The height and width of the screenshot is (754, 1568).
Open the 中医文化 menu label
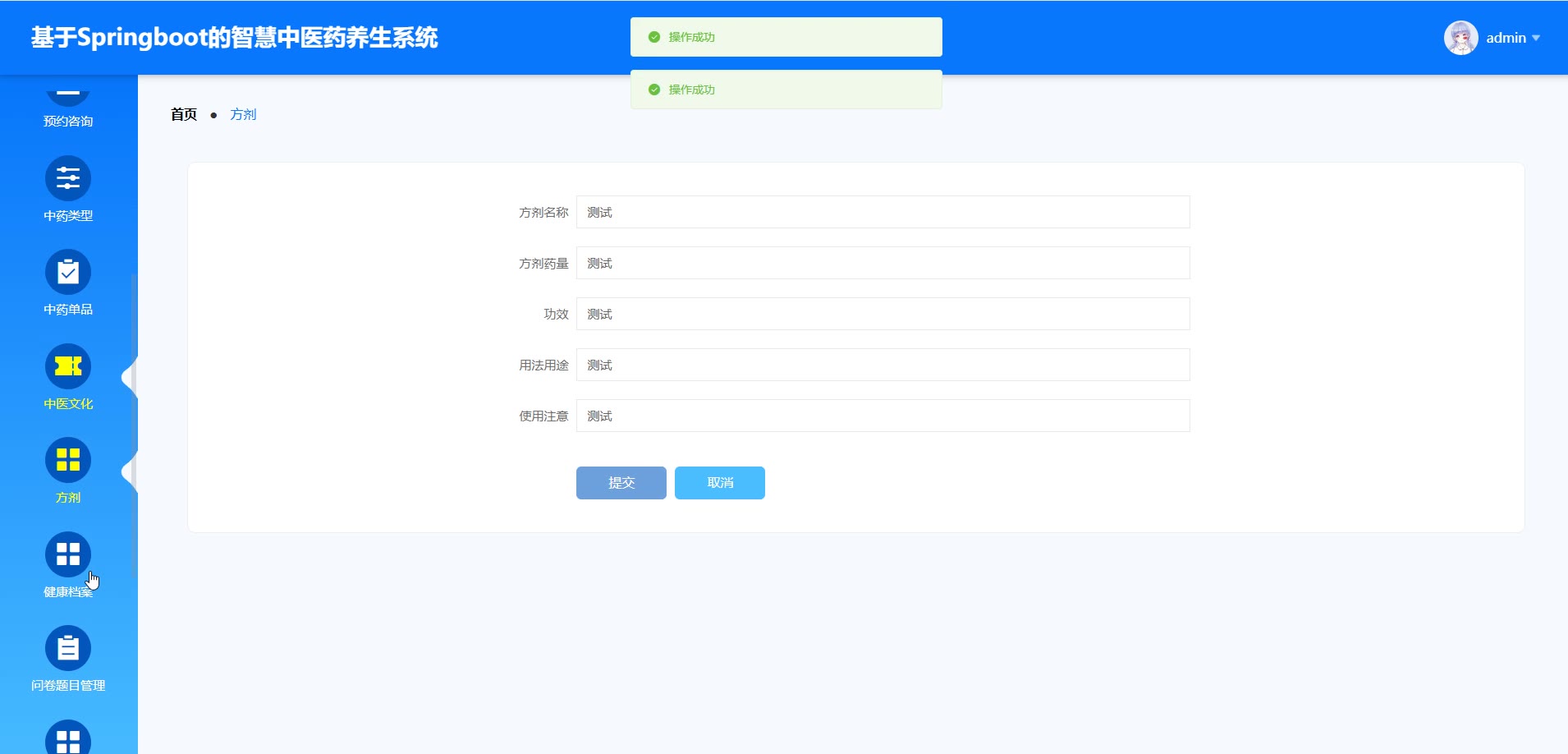68,404
